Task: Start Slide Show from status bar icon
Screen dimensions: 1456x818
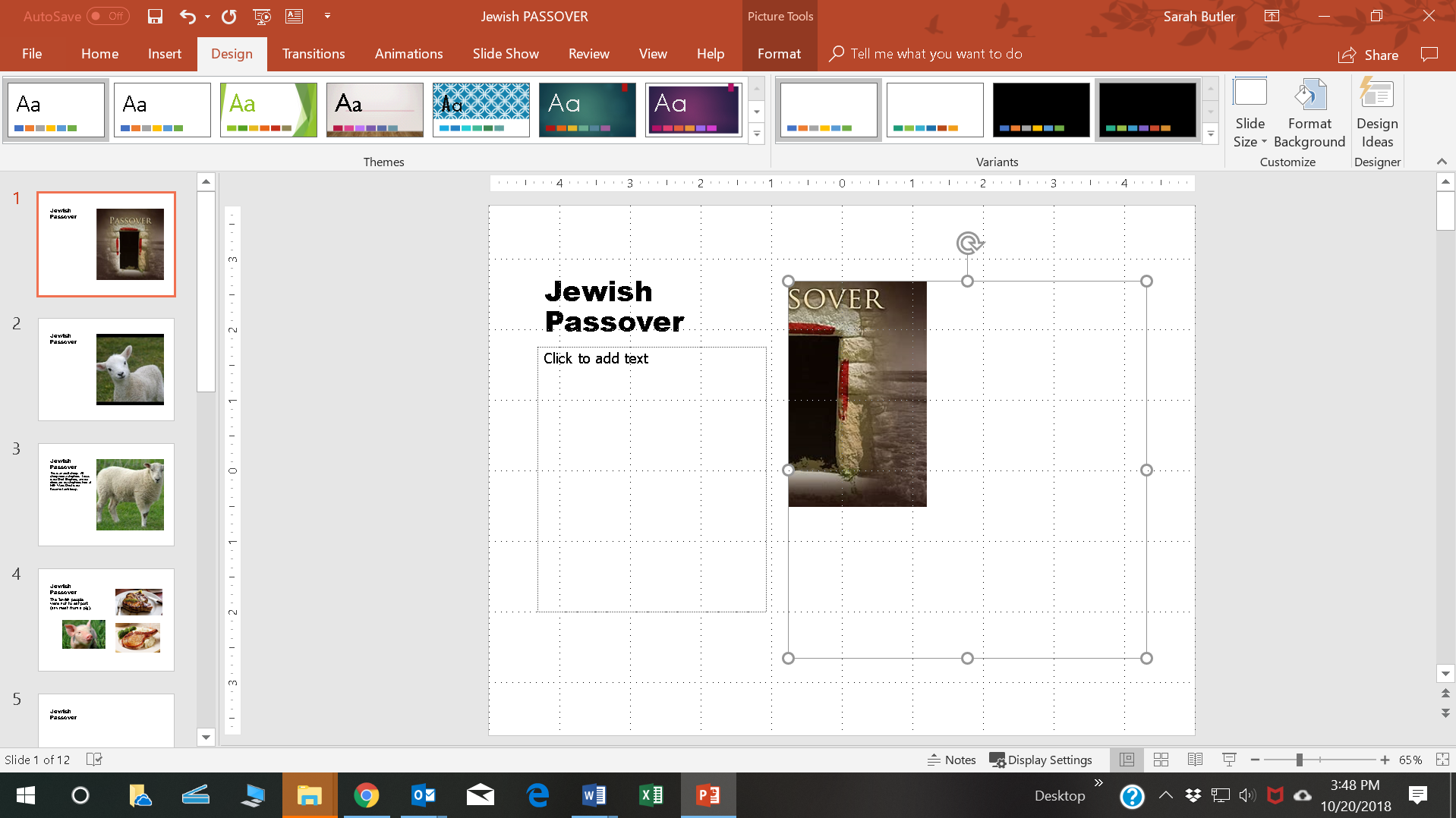Action: [x=1229, y=760]
